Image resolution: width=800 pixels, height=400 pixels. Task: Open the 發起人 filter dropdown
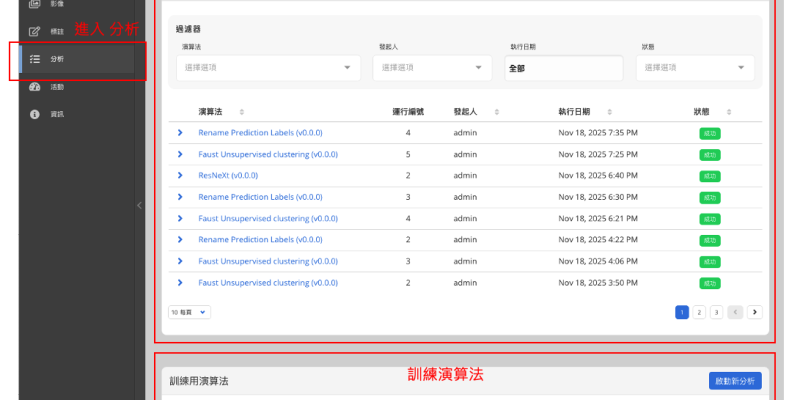tap(432, 67)
